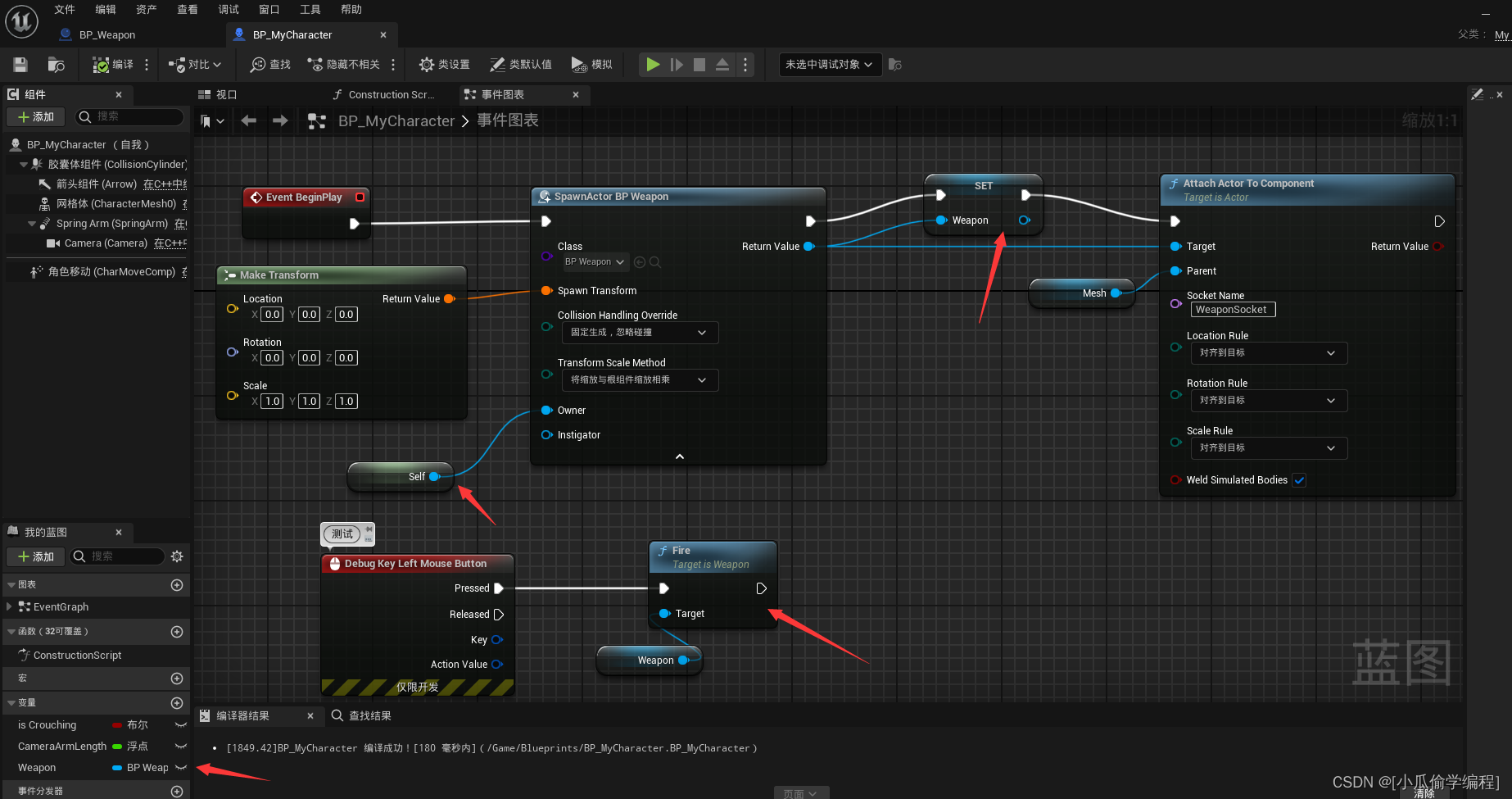Open Transform Scale Method dropdown
The image size is (1512, 799).
pos(639,380)
